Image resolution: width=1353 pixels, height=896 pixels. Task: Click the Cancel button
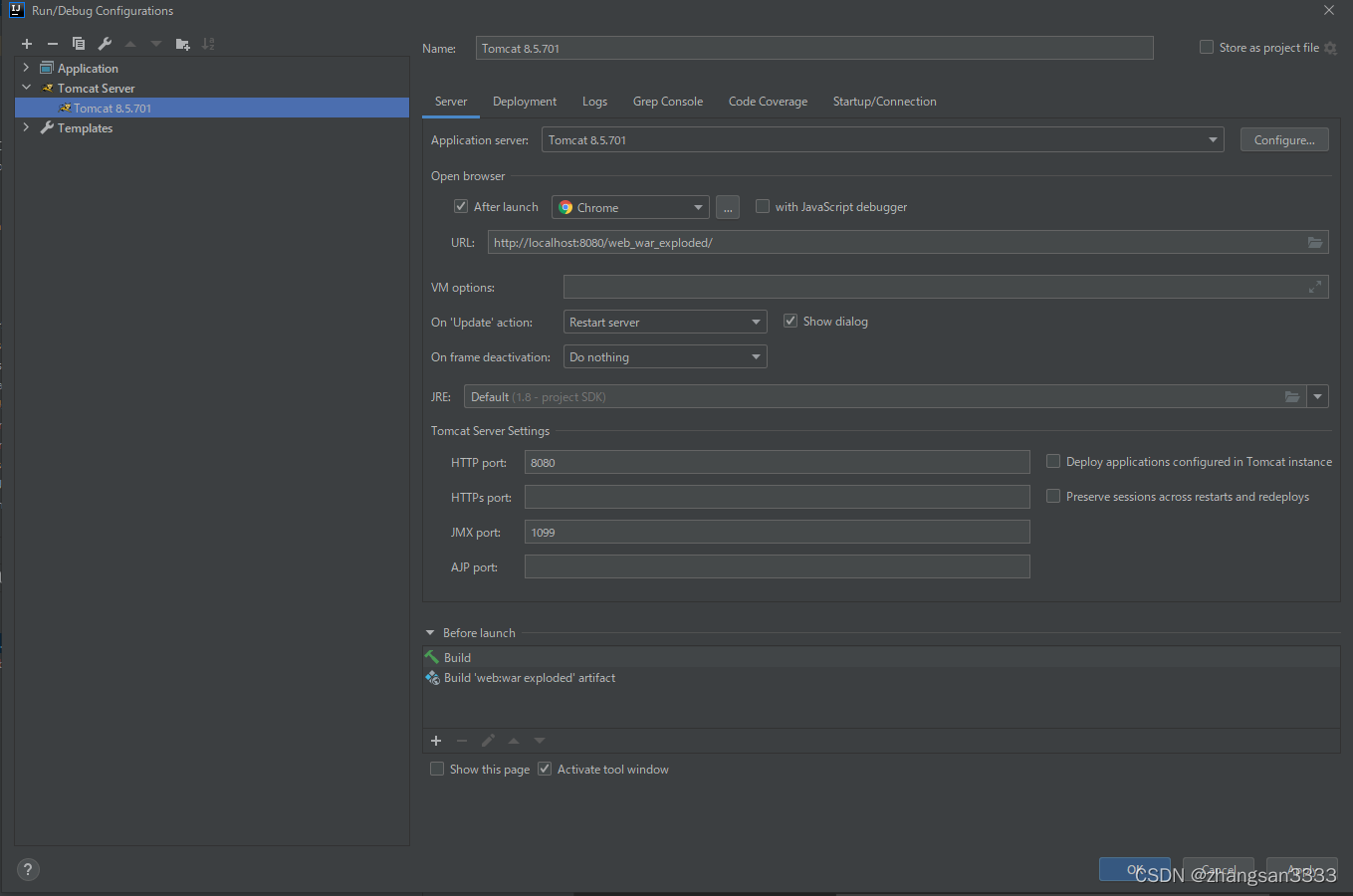(x=1219, y=869)
